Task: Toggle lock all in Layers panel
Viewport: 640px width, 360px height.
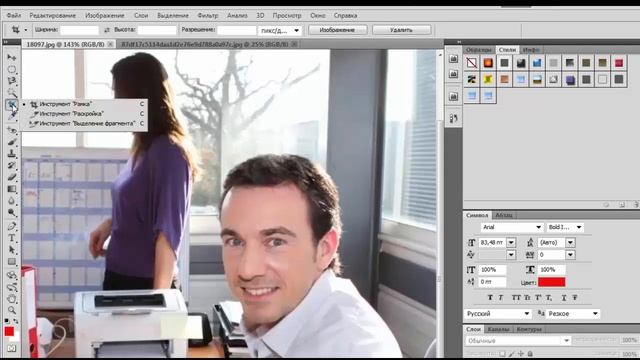Action: click(530, 353)
